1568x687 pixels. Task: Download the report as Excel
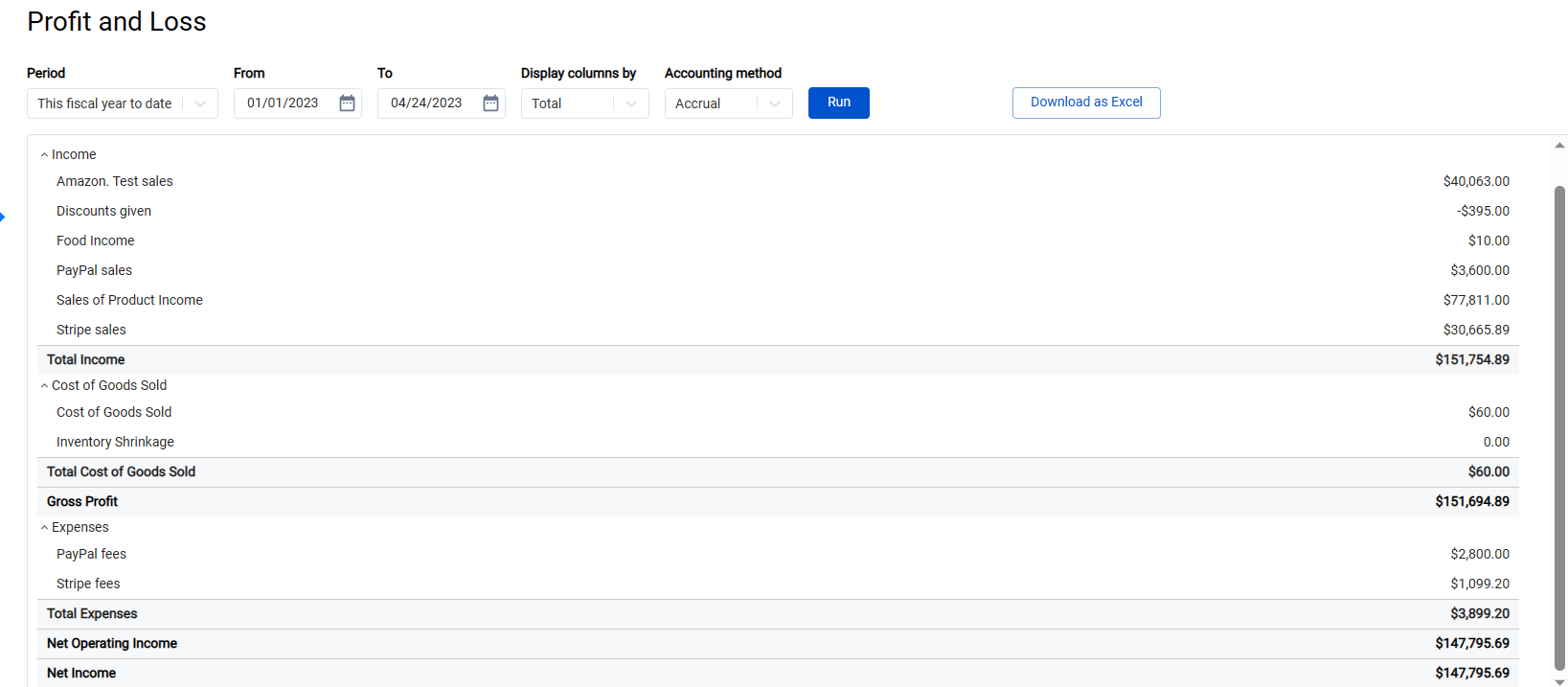(x=1085, y=103)
